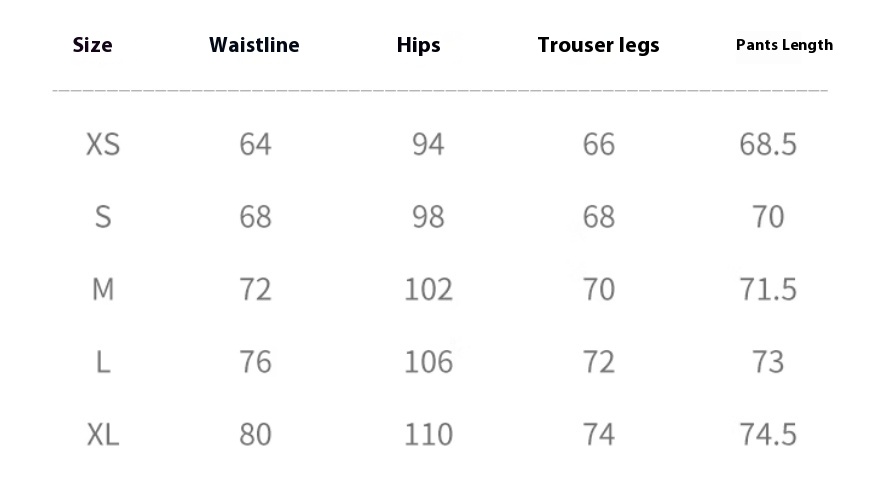Image resolution: width=893 pixels, height=481 pixels.
Task: Click the S size row label
Action: 103,217
